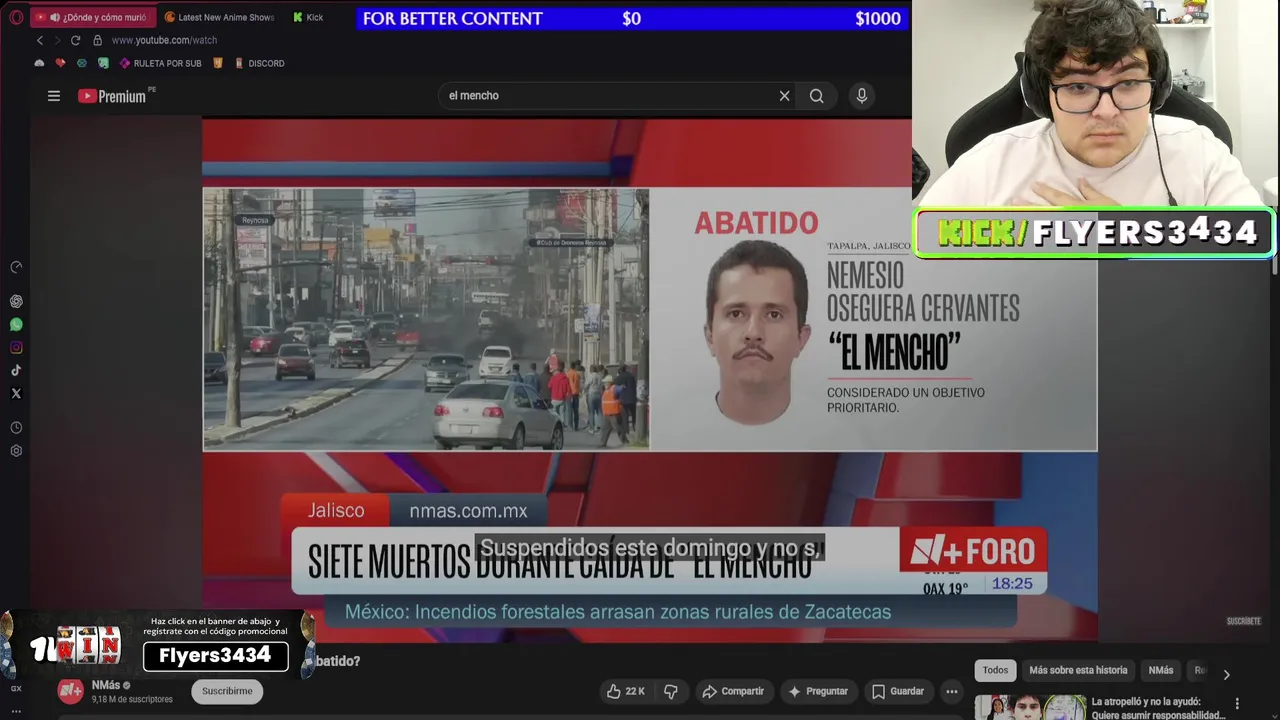Clear the search text with X
The width and height of the screenshot is (1280, 720).
point(785,96)
